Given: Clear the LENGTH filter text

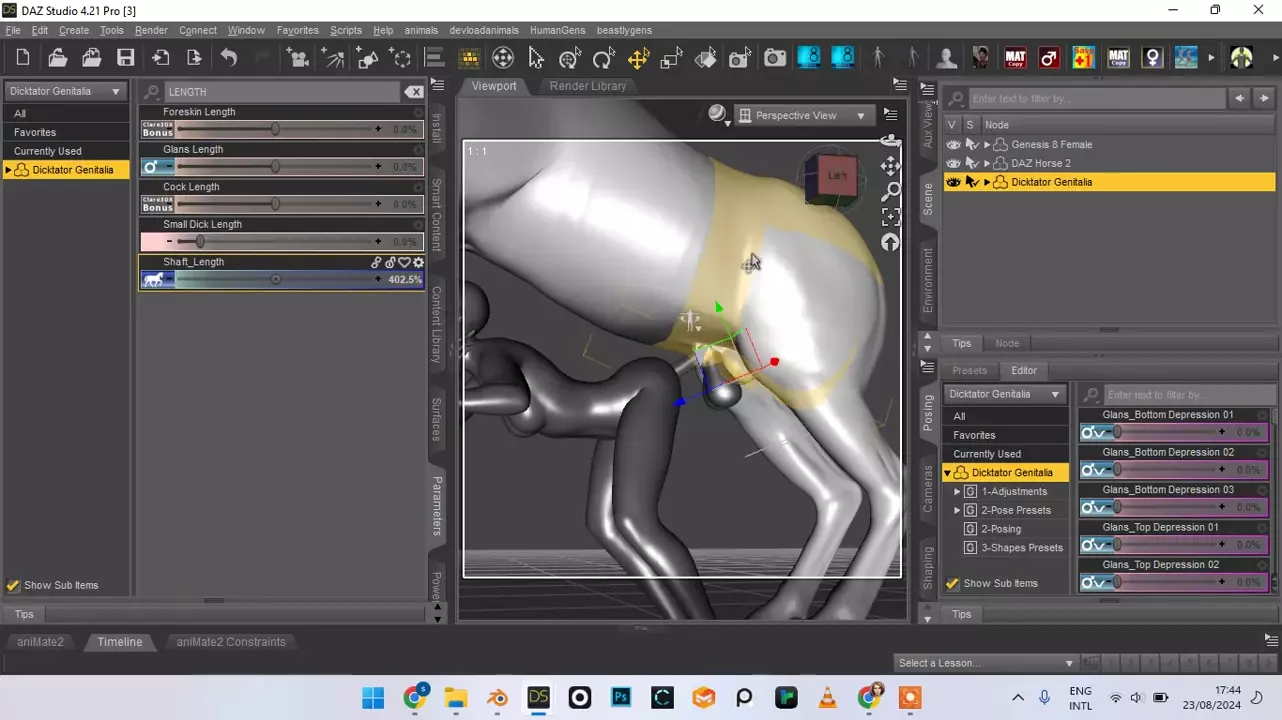Looking at the screenshot, I should 414,92.
